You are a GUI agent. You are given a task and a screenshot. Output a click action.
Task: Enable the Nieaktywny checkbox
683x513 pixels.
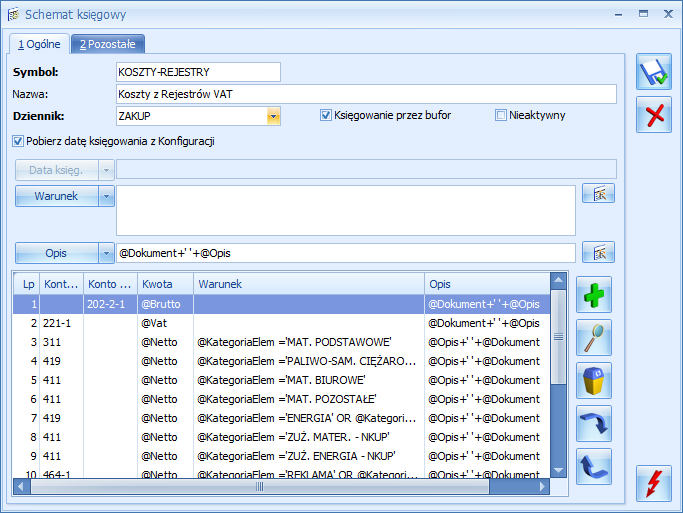501,115
